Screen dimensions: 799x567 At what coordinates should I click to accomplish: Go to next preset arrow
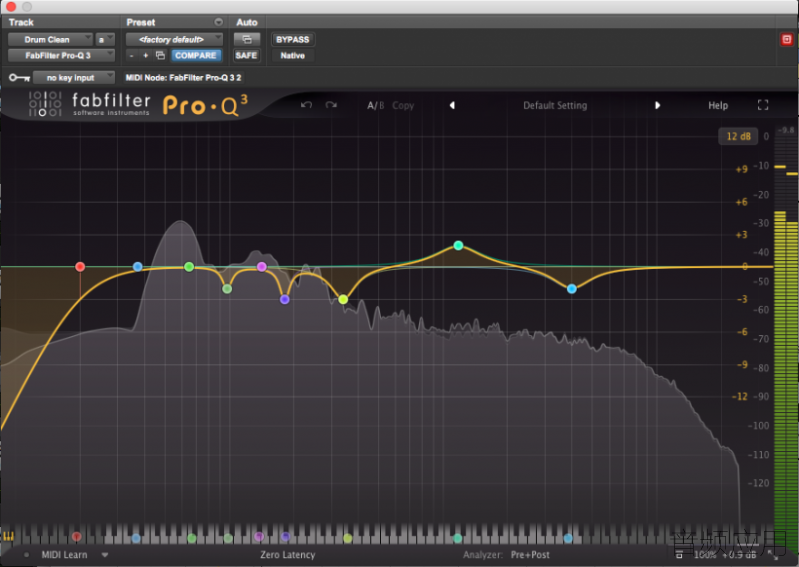[x=657, y=105]
